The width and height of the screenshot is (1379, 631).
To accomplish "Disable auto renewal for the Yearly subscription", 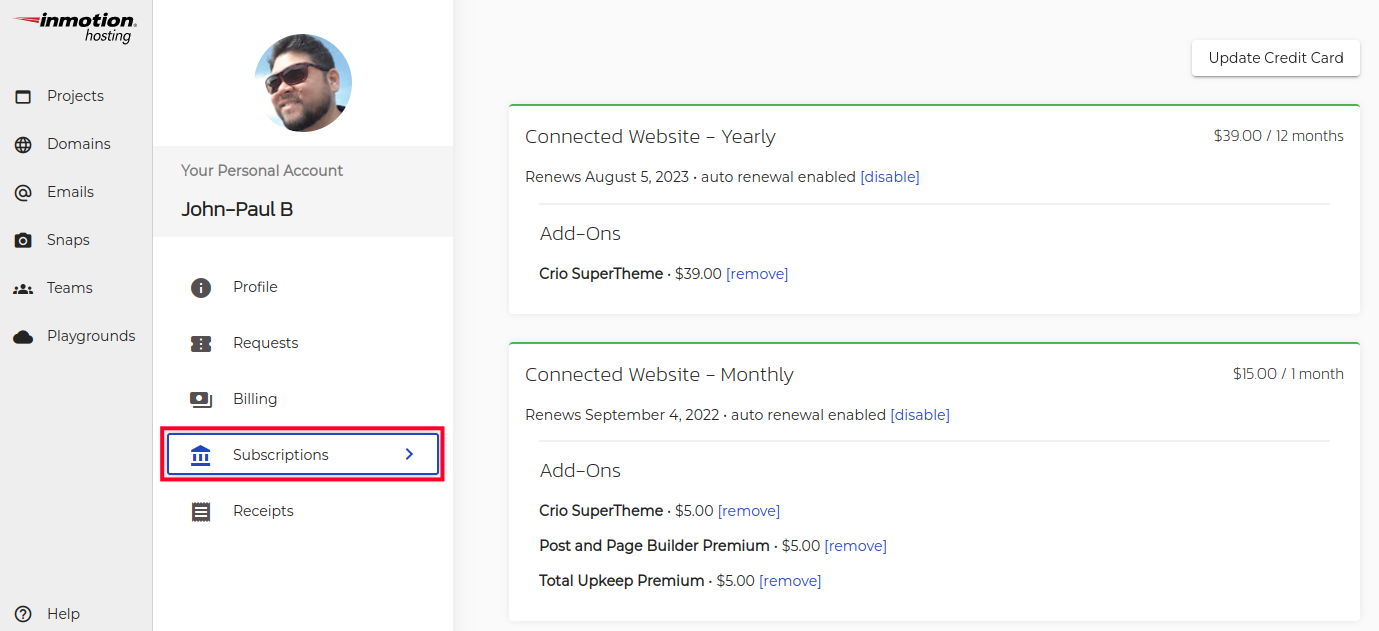I will [889, 177].
